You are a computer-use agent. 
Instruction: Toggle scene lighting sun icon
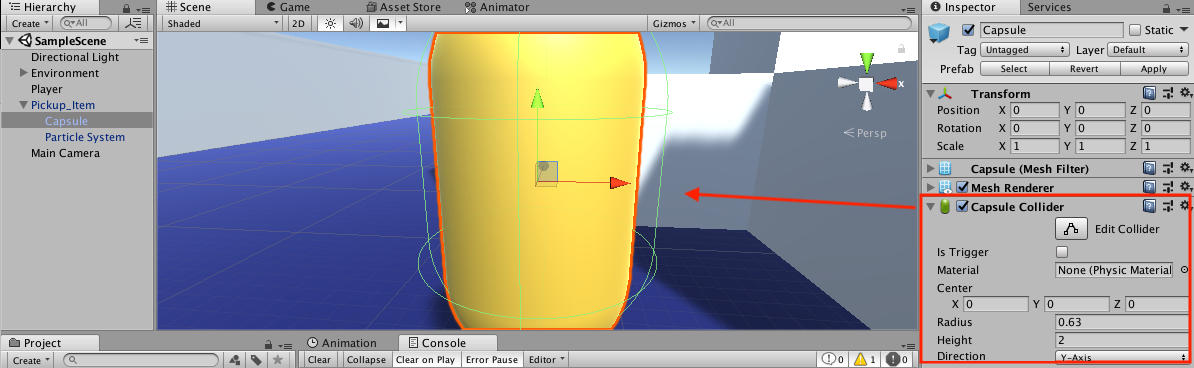[x=330, y=24]
